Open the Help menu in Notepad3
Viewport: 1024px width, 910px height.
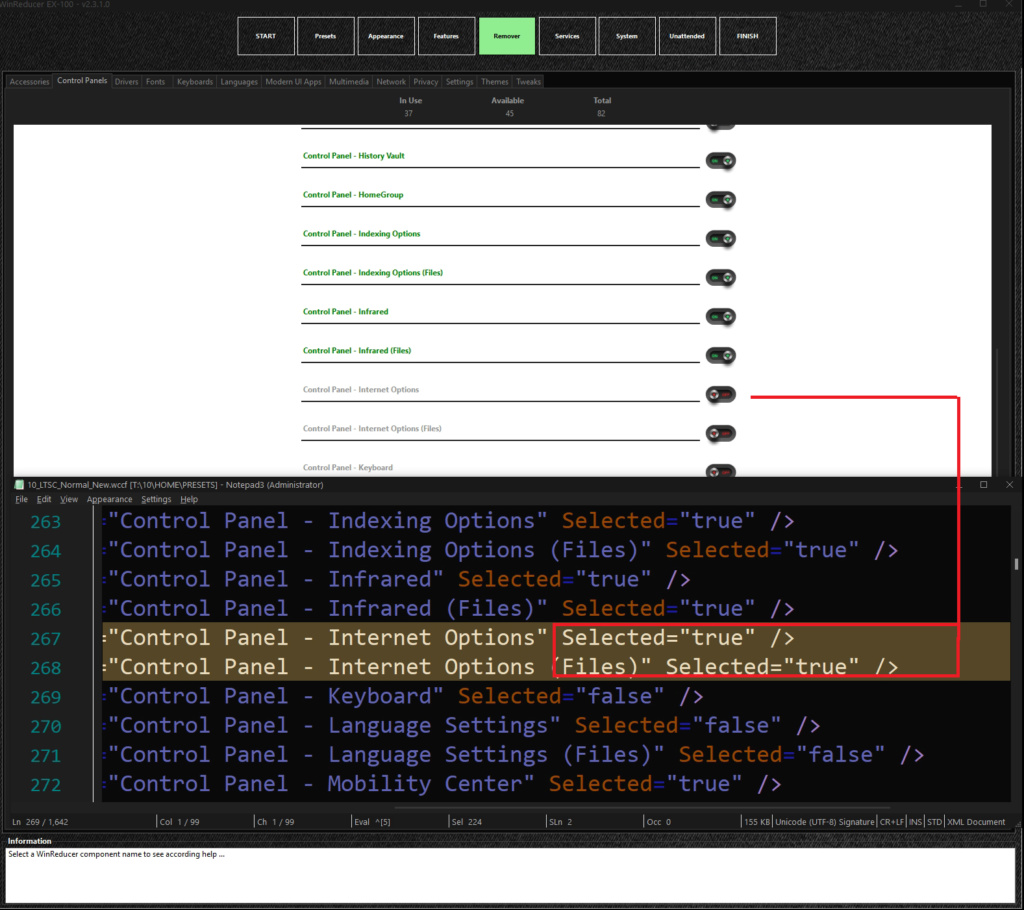click(x=189, y=499)
